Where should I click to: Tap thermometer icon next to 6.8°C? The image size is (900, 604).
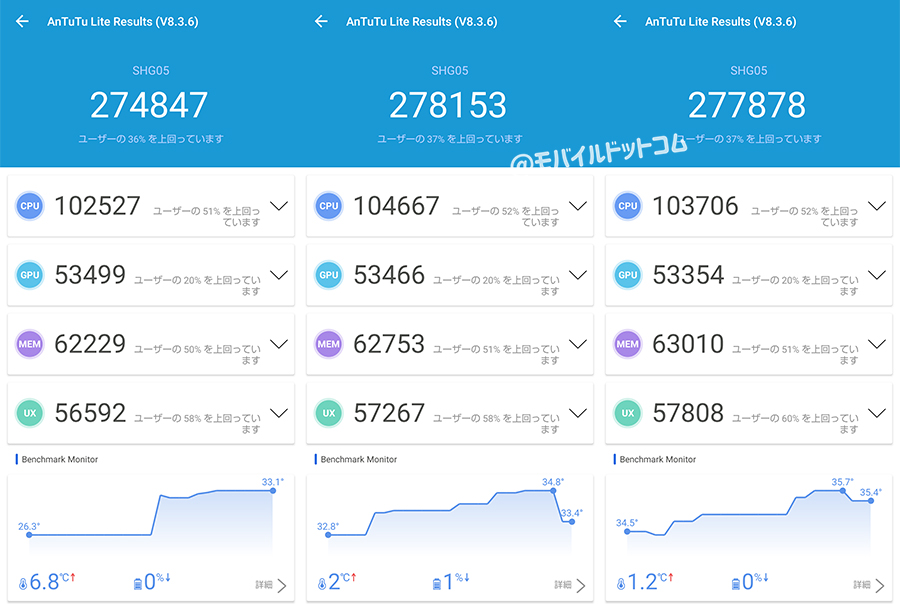tap(23, 584)
